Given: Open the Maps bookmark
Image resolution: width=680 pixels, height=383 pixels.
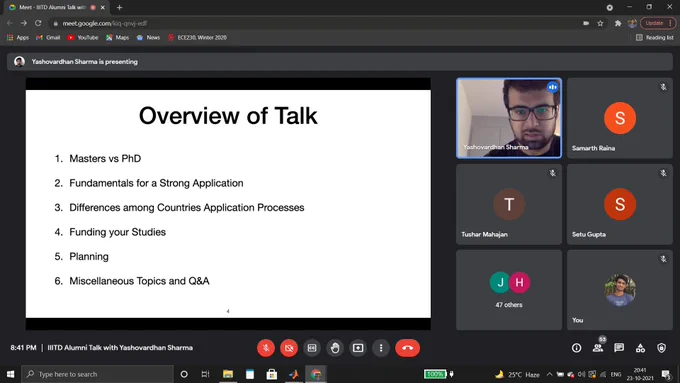Looking at the screenshot, I should [x=118, y=38].
